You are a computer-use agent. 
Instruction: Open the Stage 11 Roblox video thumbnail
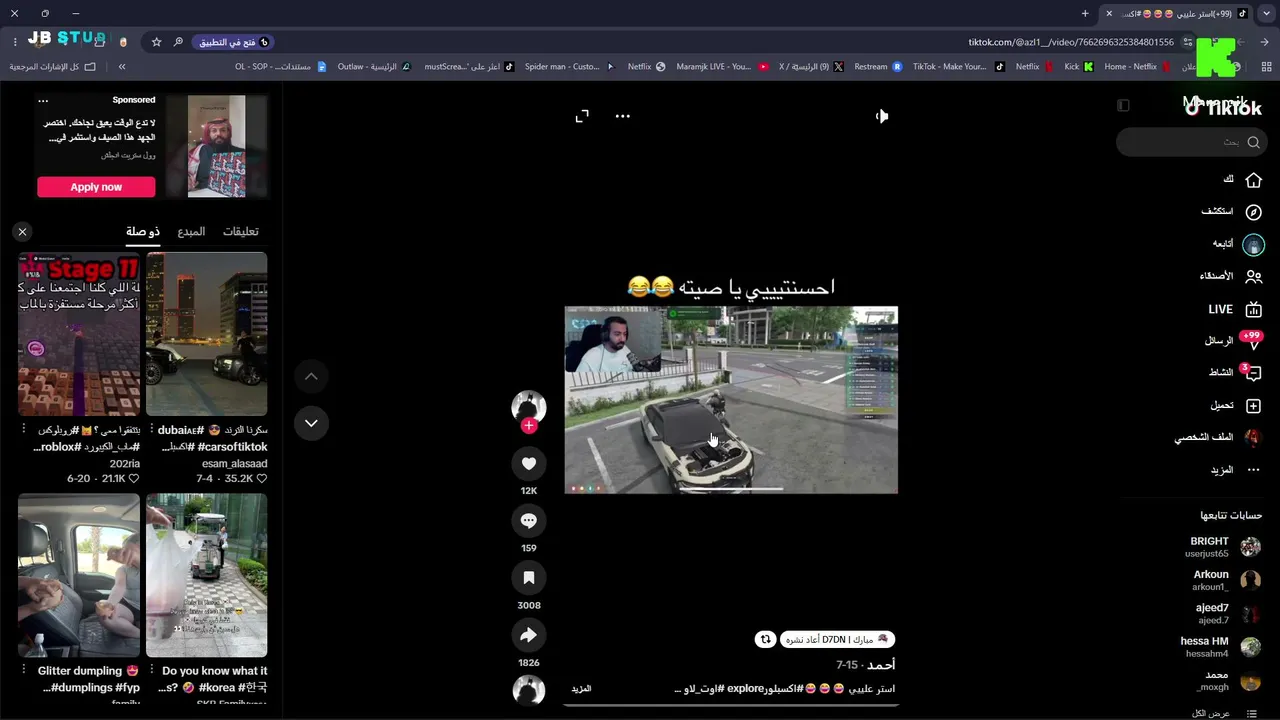coord(79,334)
